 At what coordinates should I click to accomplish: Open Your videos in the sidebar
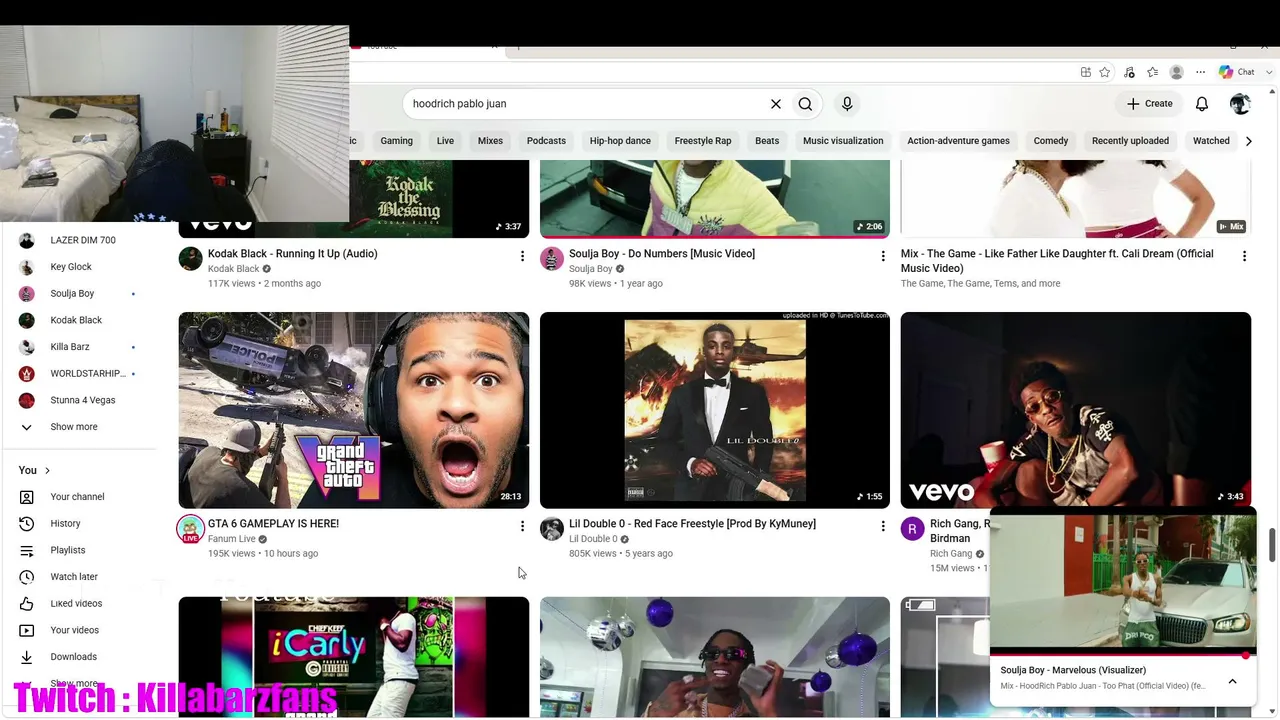[74, 630]
